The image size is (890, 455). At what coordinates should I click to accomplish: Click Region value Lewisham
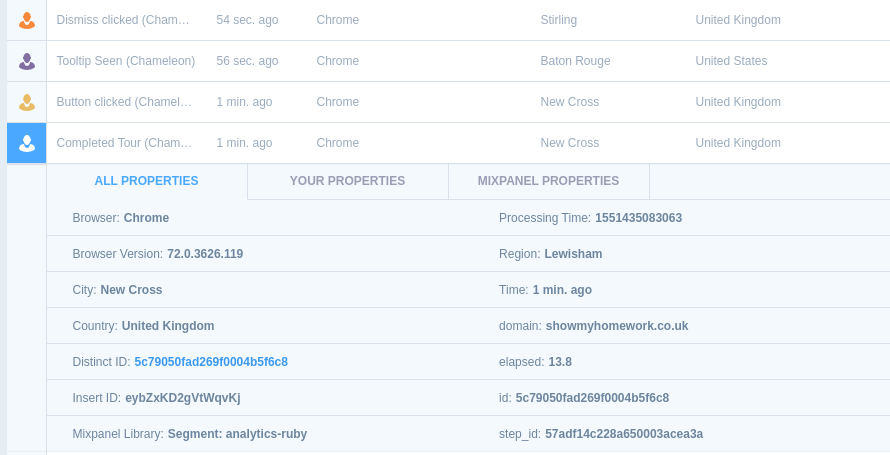tap(573, 254)
